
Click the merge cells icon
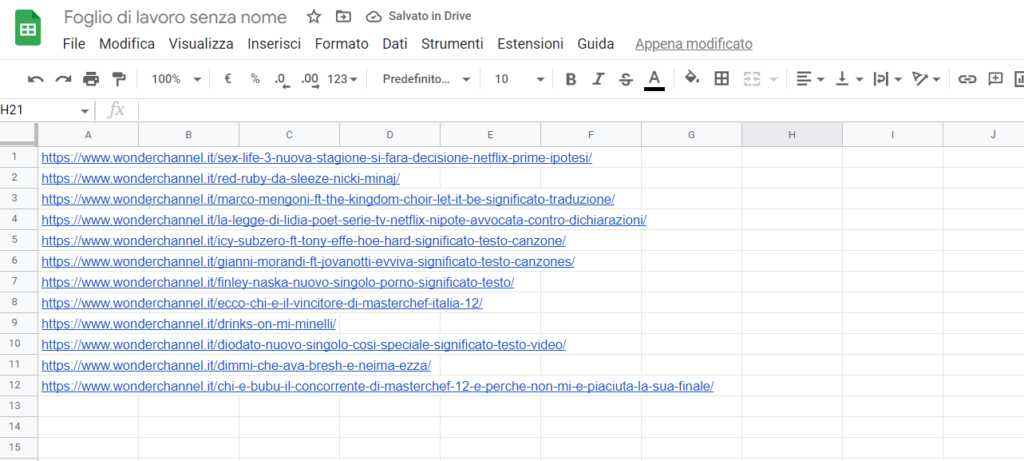click(x=752, y=79)
